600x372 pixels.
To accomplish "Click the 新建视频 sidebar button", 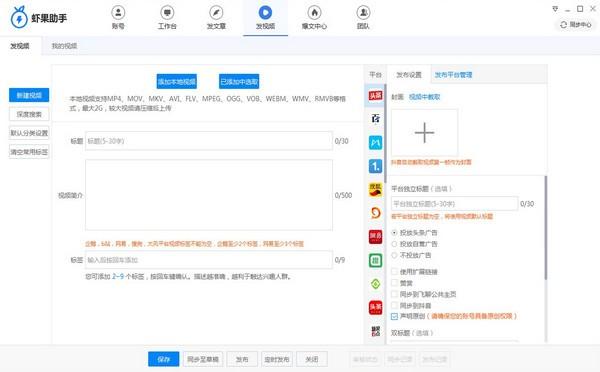I will pyautogui.click(x=29, y=95).
